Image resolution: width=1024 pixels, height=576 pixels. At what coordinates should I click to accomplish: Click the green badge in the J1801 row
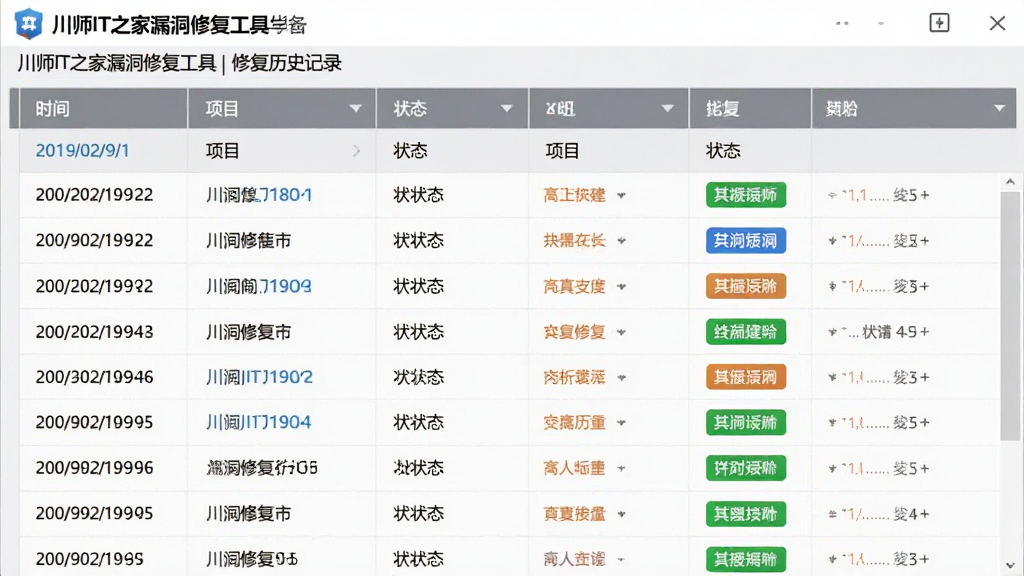click(746, 195)
